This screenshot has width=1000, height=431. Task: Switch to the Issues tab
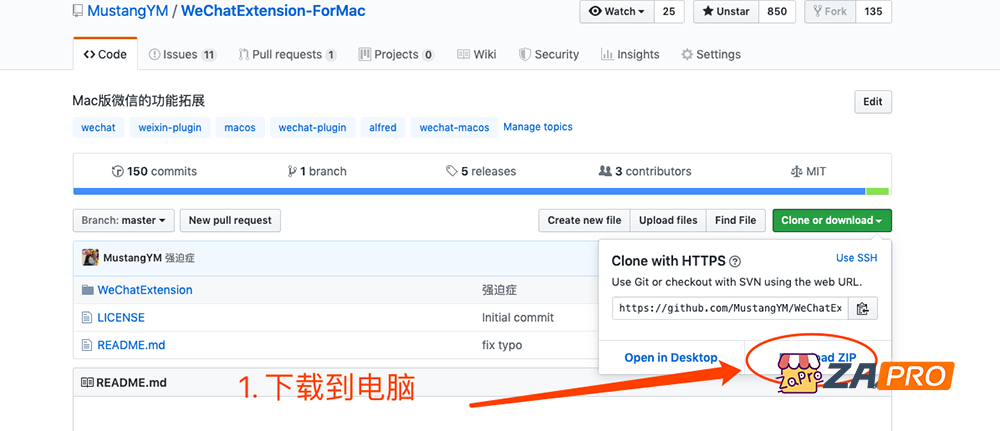click(182, 55)
